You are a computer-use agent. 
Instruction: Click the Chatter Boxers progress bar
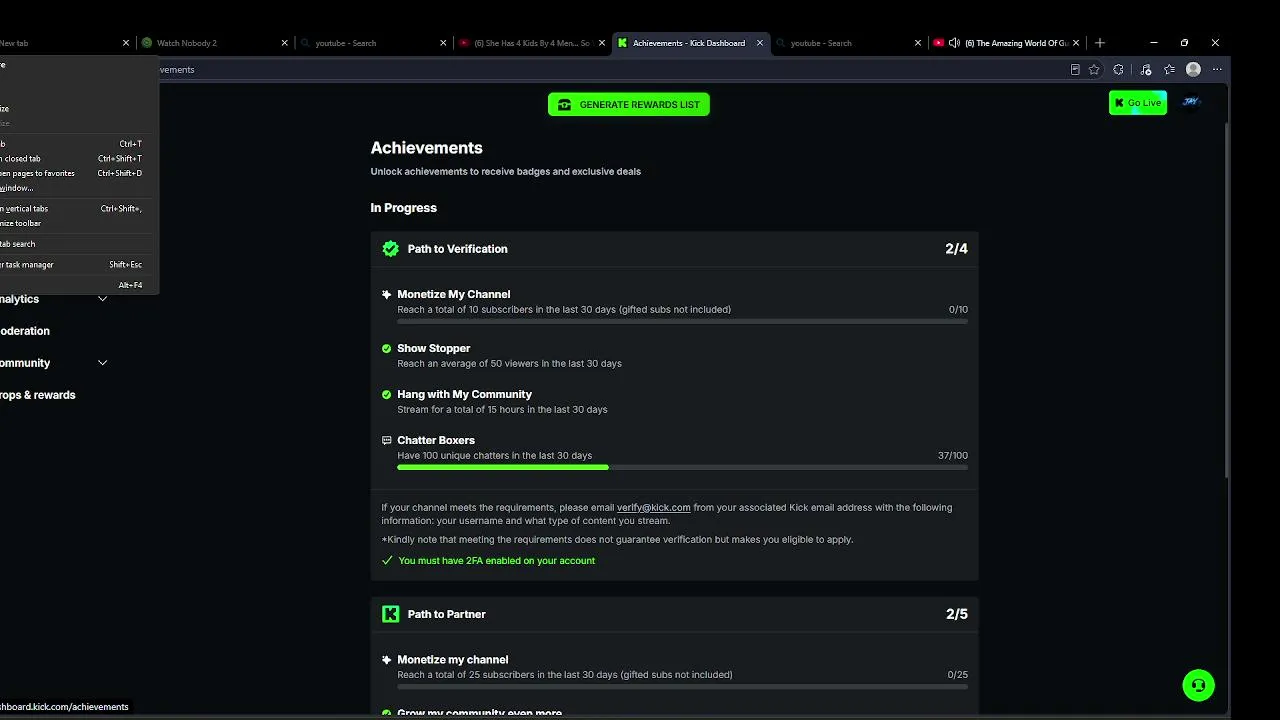(x=682, y=467)
